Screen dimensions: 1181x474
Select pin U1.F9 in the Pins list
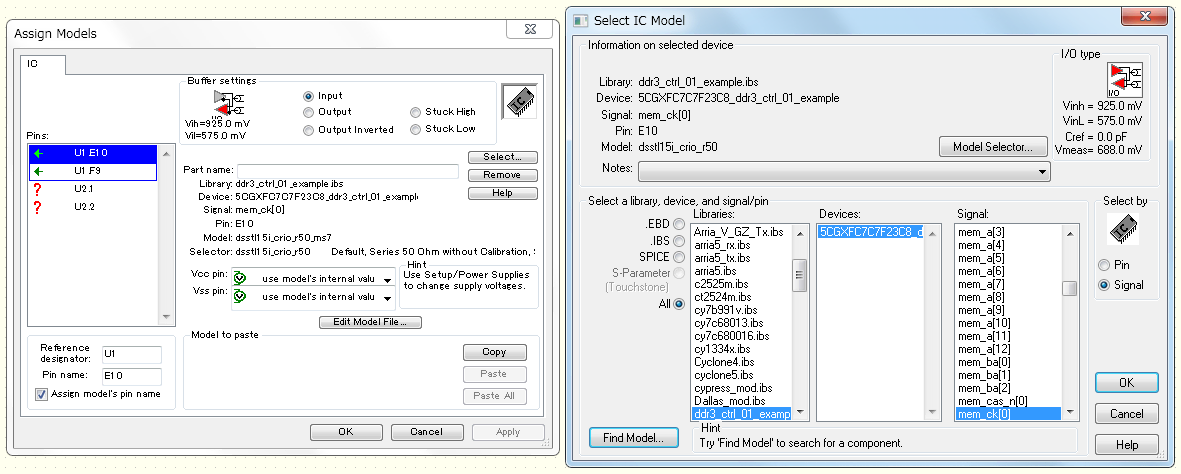pos(93,171)
